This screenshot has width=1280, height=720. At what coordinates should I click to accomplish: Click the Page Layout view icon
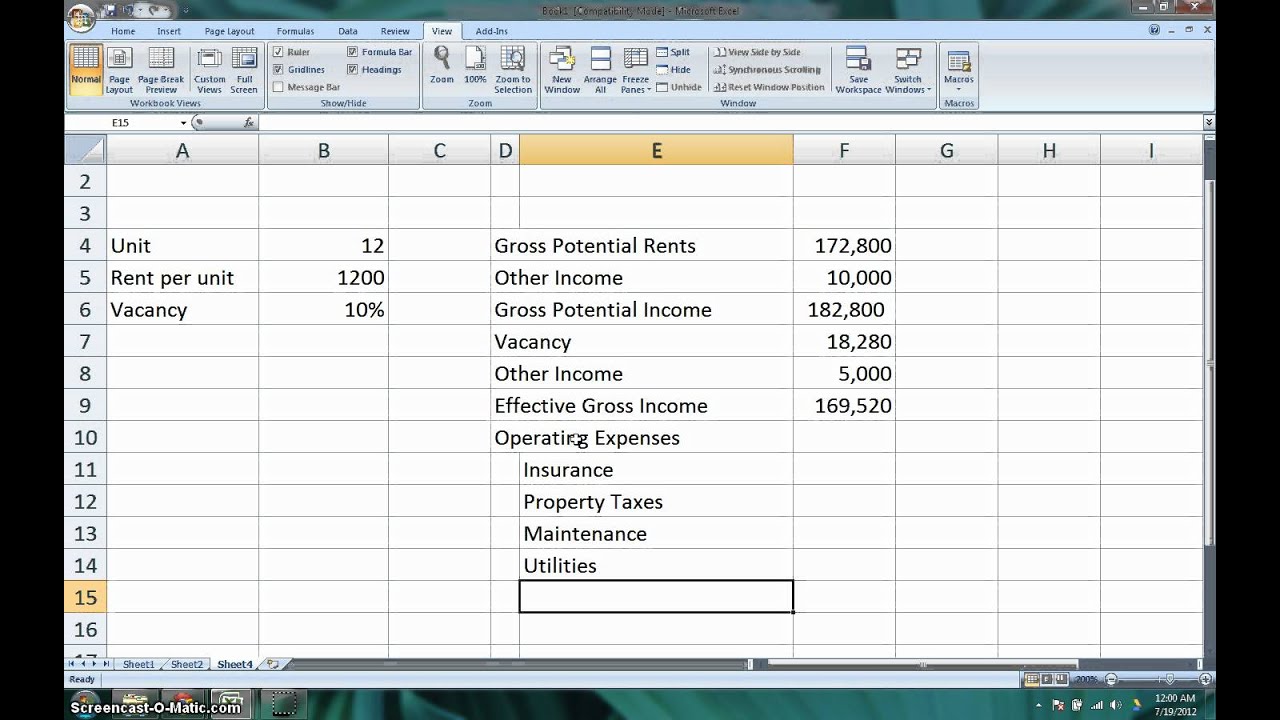tap(119, 69)
